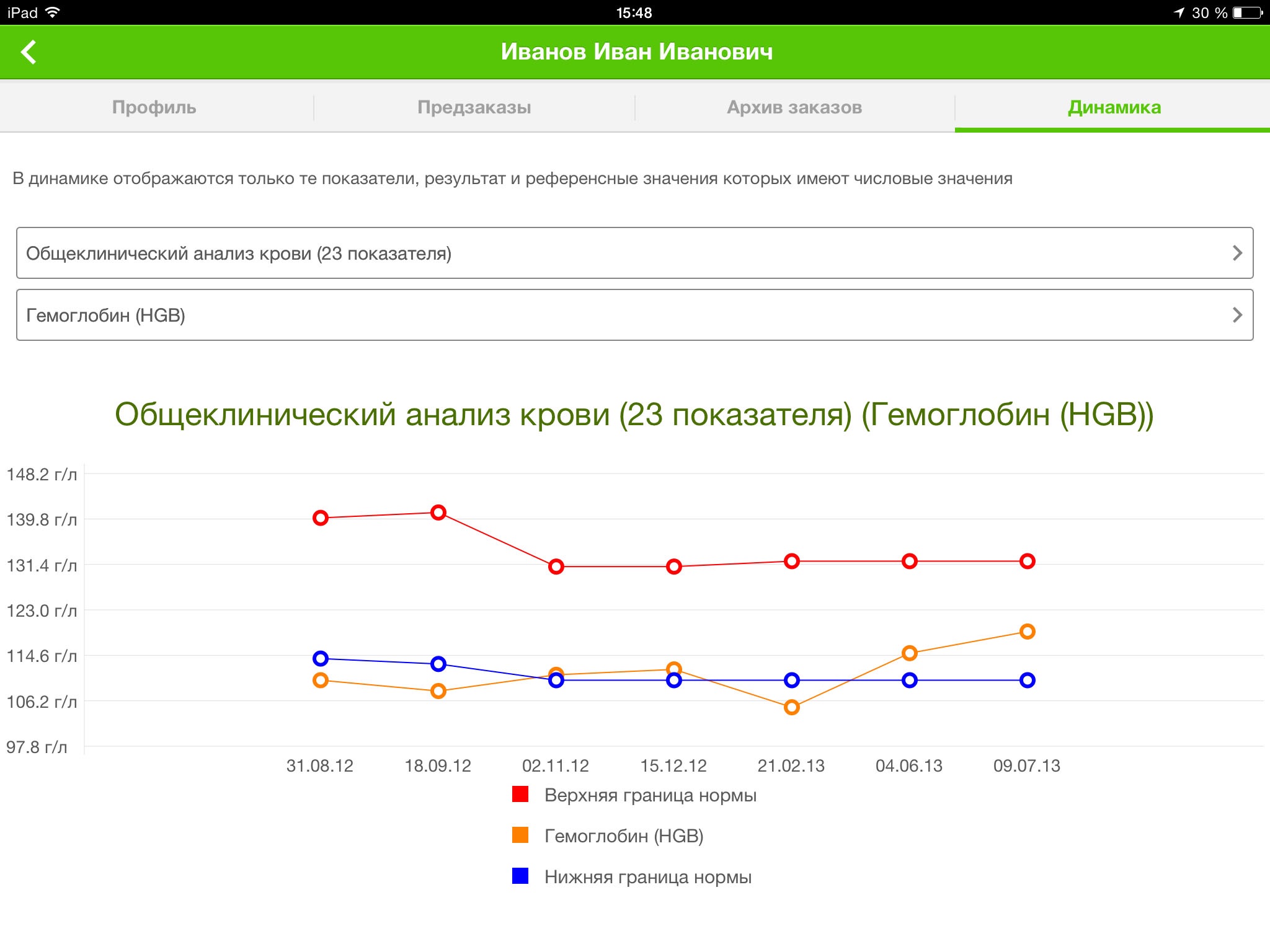Select orange hemoglobin point at 09.07.13
The height and width of the screenshot is (952, 1270).
click(x=1028, y=632)
